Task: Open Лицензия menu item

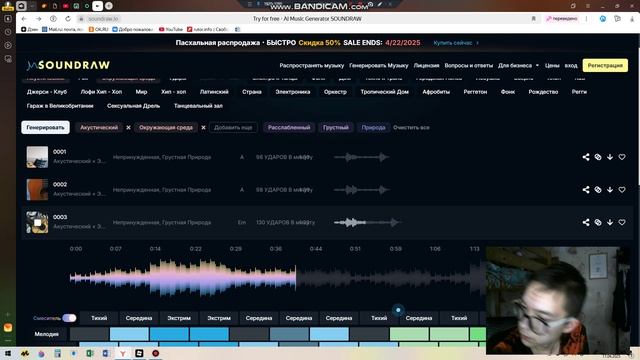Action: tap(426, 66)
